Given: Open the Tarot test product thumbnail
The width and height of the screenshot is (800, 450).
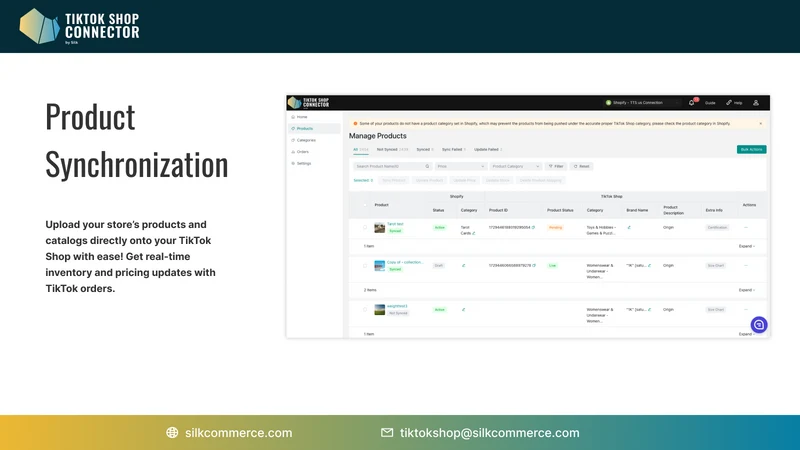Looking at the screenshot, I should [380, 228].
